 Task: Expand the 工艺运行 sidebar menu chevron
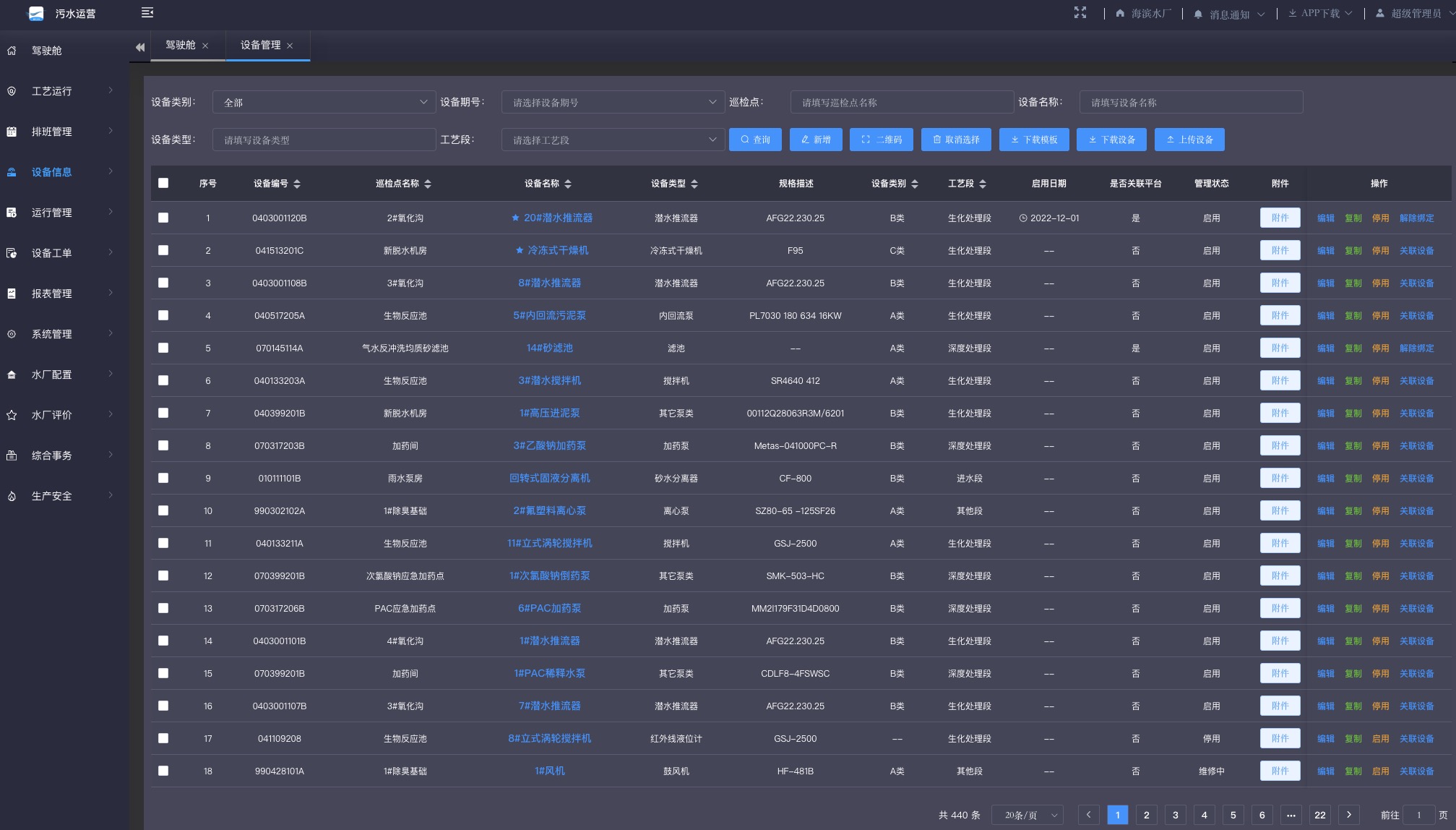[x=111, y=90]
